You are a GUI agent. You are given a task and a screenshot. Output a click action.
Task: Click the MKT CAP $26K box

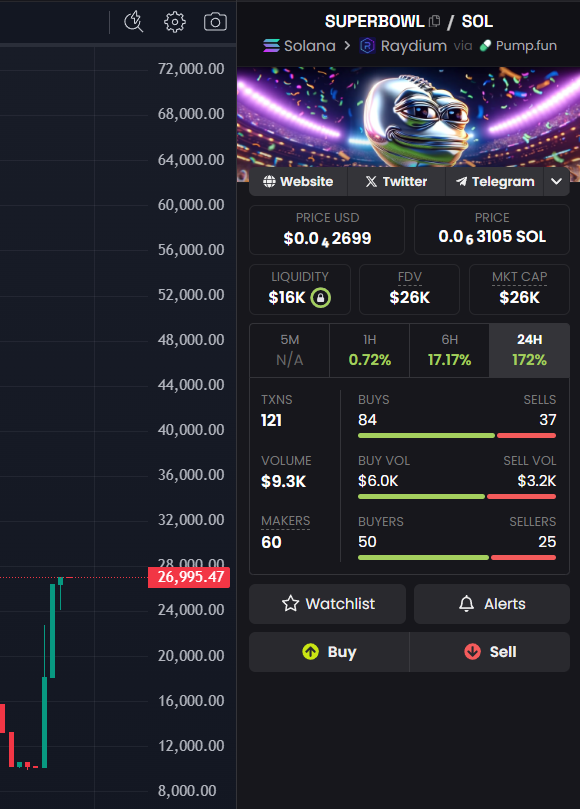(519, 289)
